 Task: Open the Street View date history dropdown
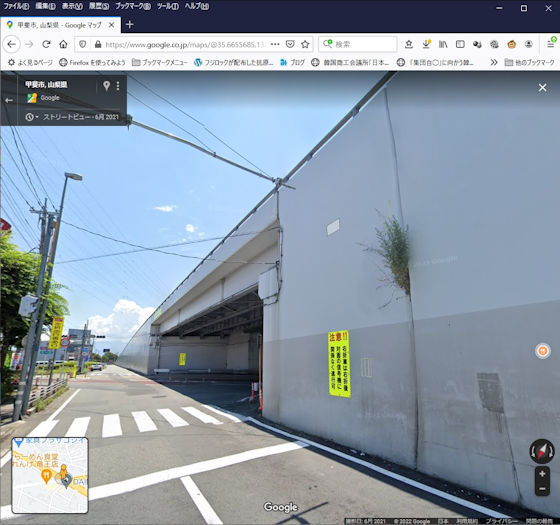coord(31,117)
